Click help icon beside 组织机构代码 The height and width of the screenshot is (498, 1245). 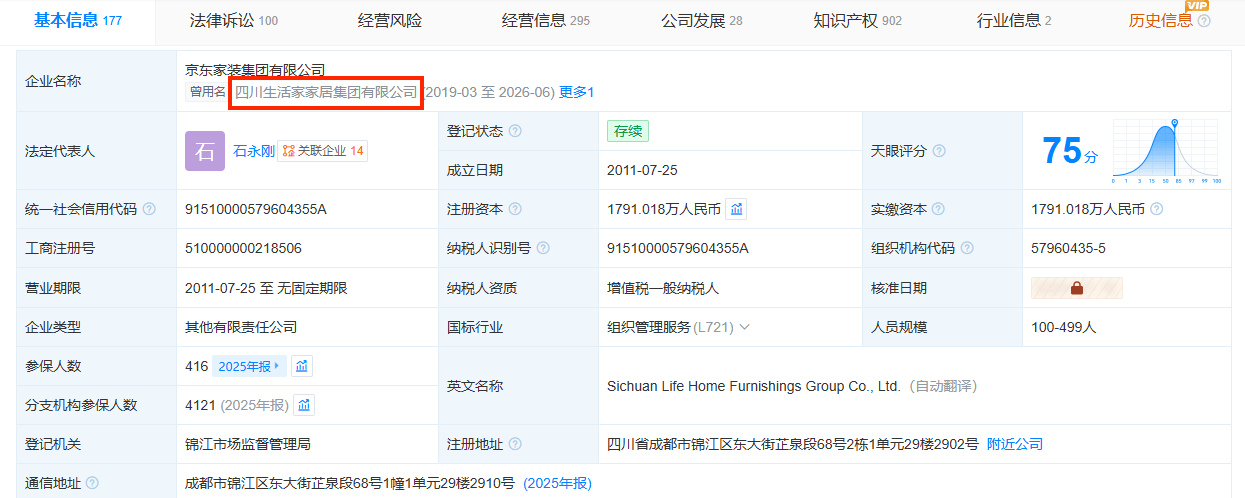[967, 248]
